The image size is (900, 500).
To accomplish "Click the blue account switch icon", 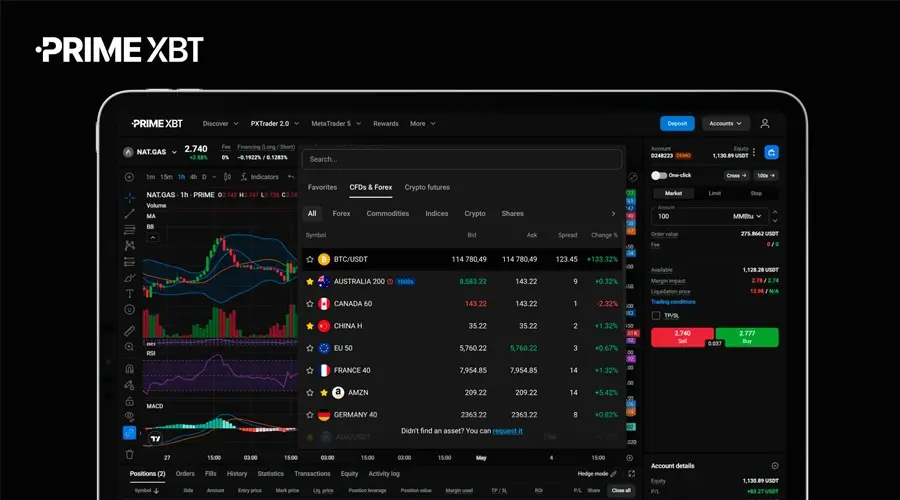I will (x=771, y=152).
